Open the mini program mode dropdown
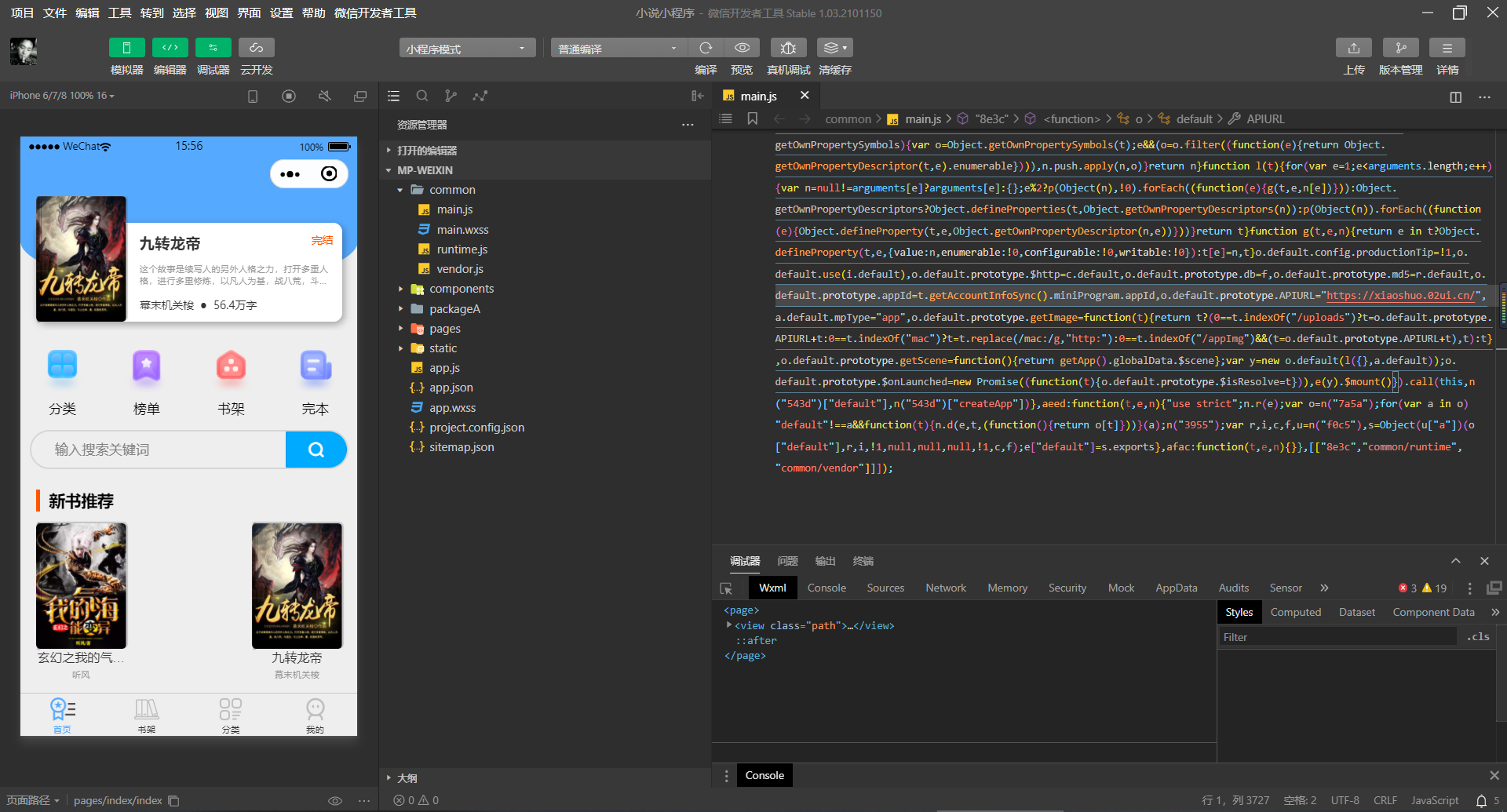 (467, 49)
